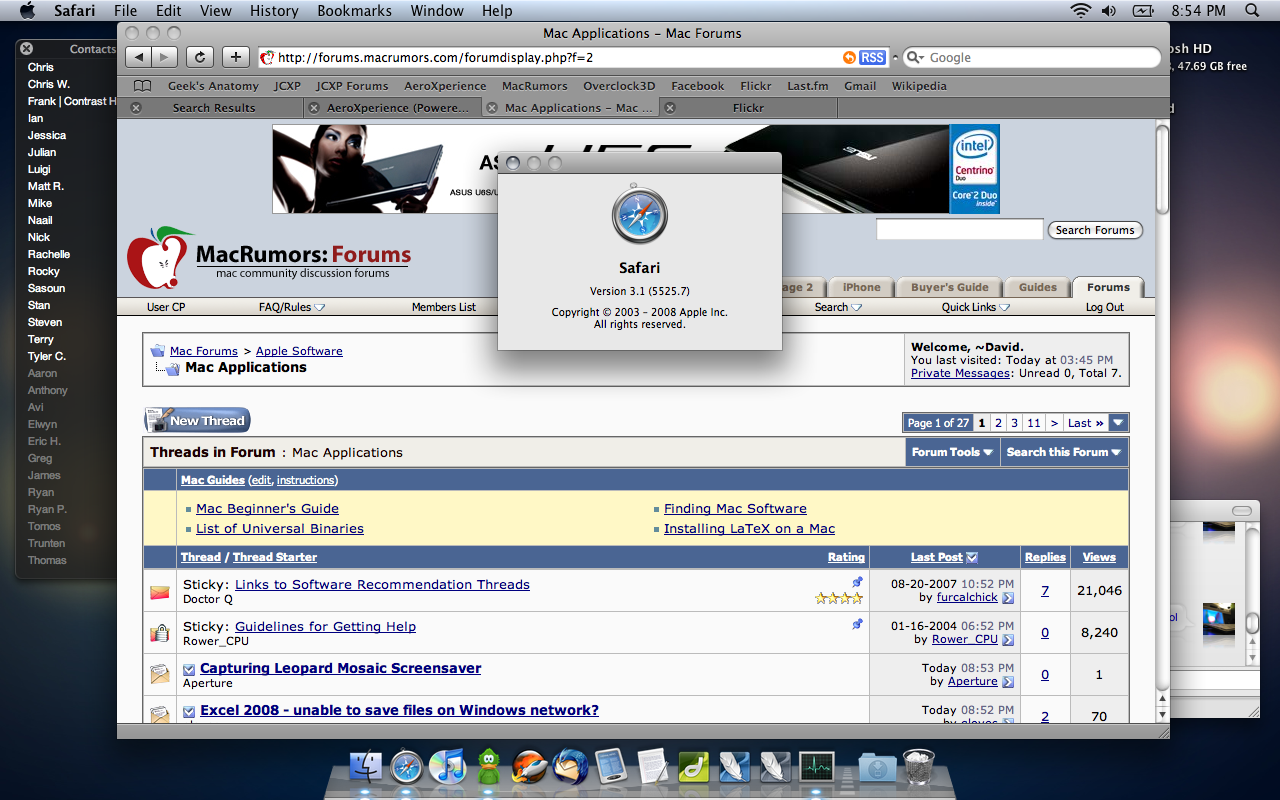Open the History menu
This screenshot has width=1280, height=800.
(274, 11)
